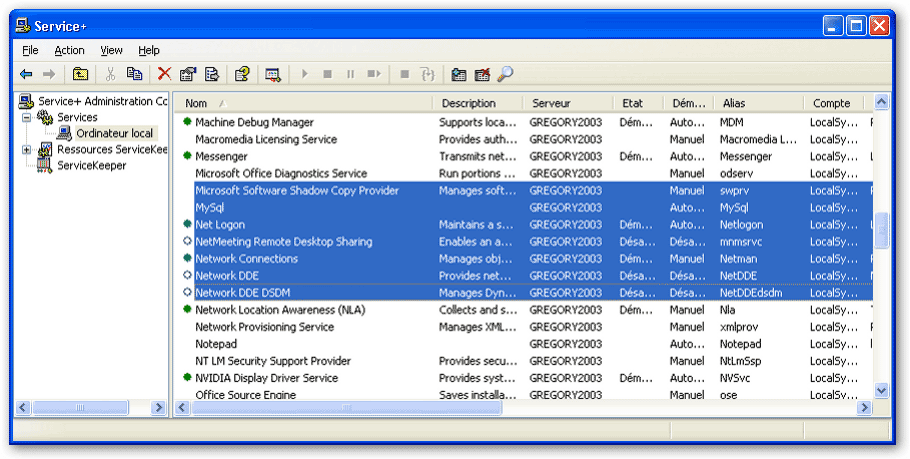Image resolution: width=910 pixels, height=459 pixels.
Task: Select the Notepad service name
Action: [x=216, y=344]
